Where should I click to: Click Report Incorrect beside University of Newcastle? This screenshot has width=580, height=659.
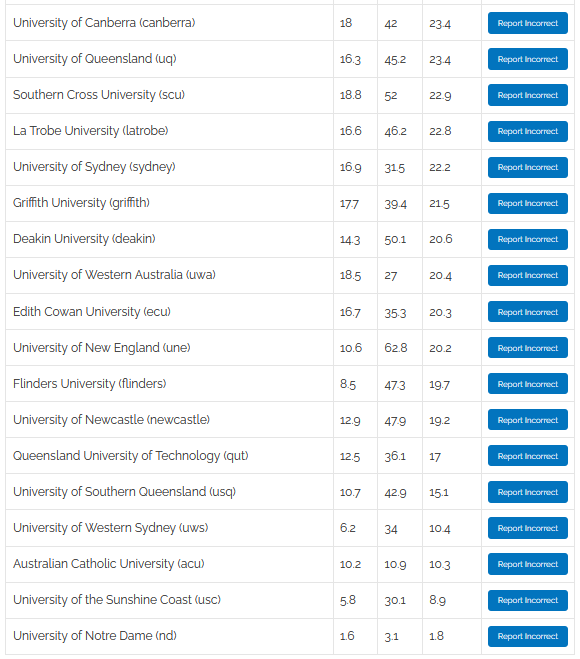pos(527,420)
